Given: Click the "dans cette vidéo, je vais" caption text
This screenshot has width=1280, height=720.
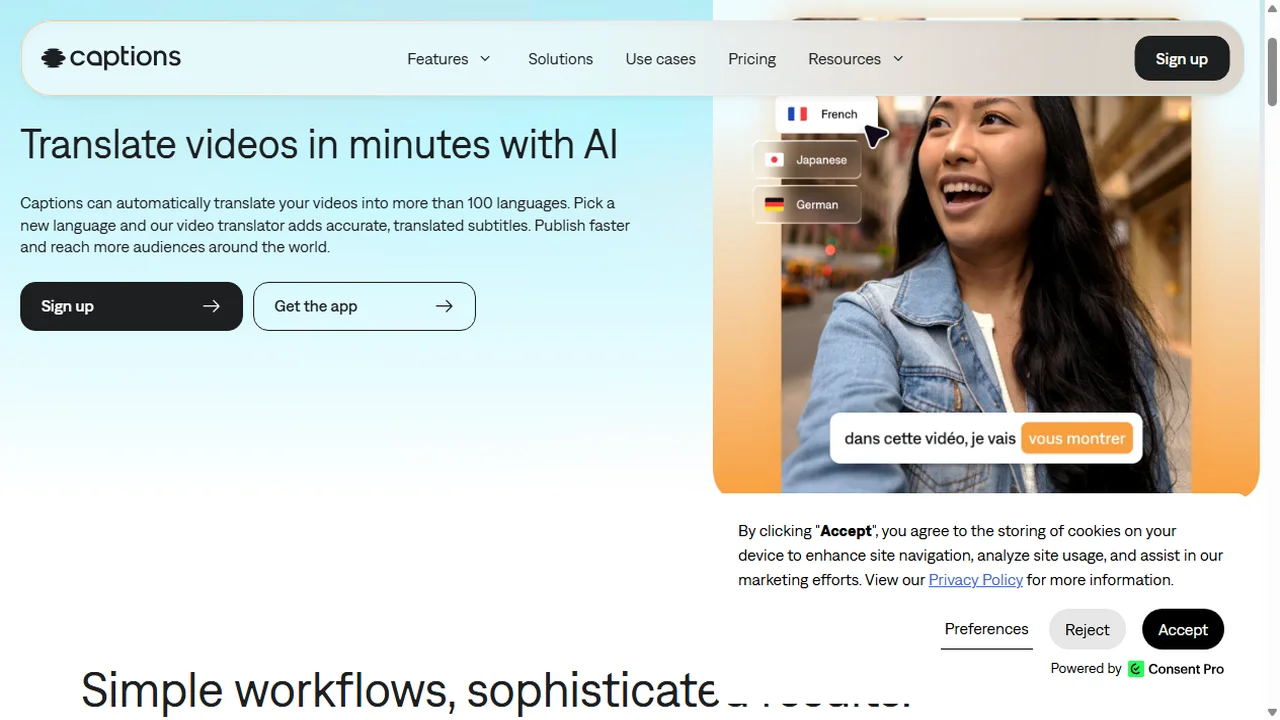Looking at the screenshot, I should 930,438.
